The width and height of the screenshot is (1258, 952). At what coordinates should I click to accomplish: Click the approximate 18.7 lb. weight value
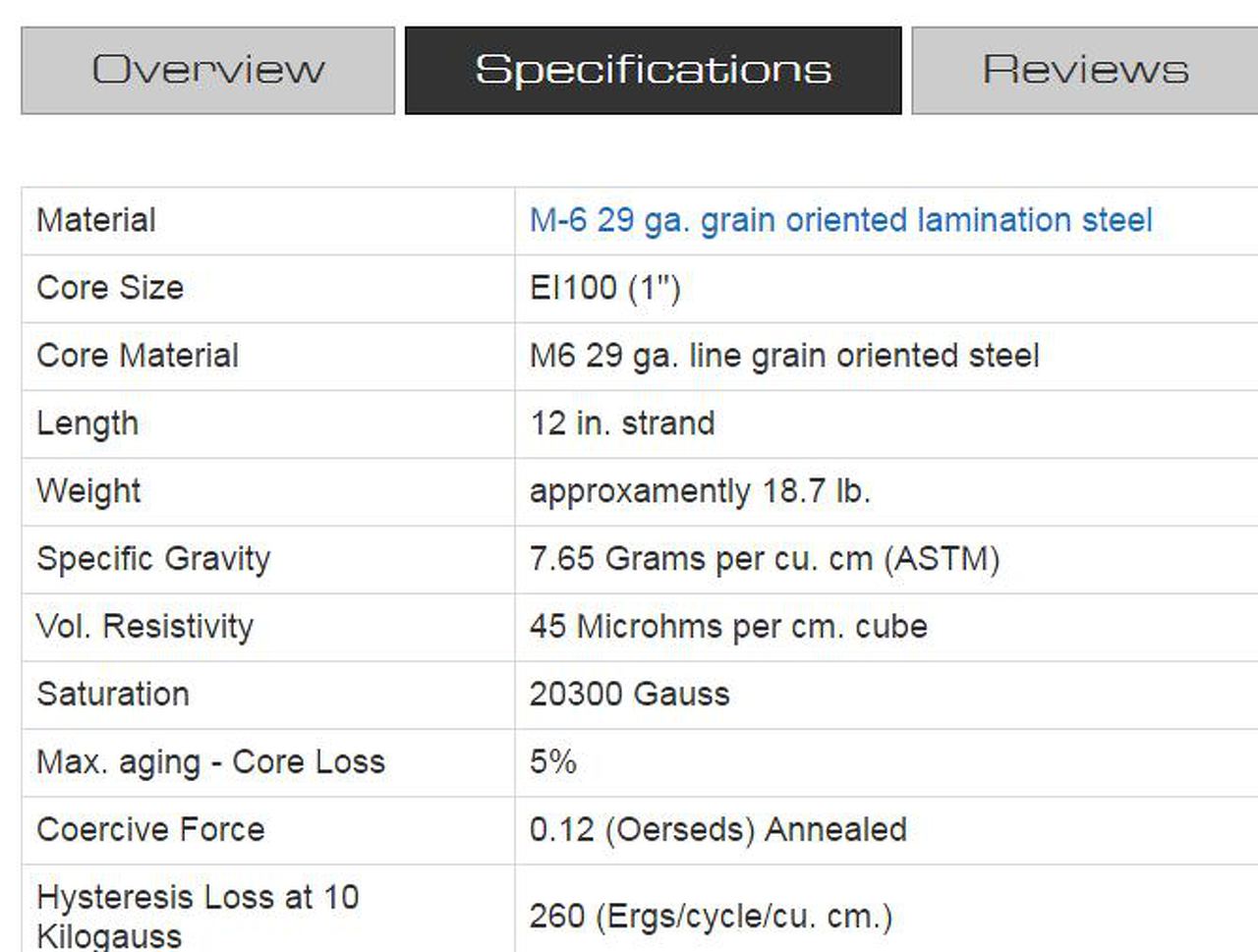pos(700,491)
